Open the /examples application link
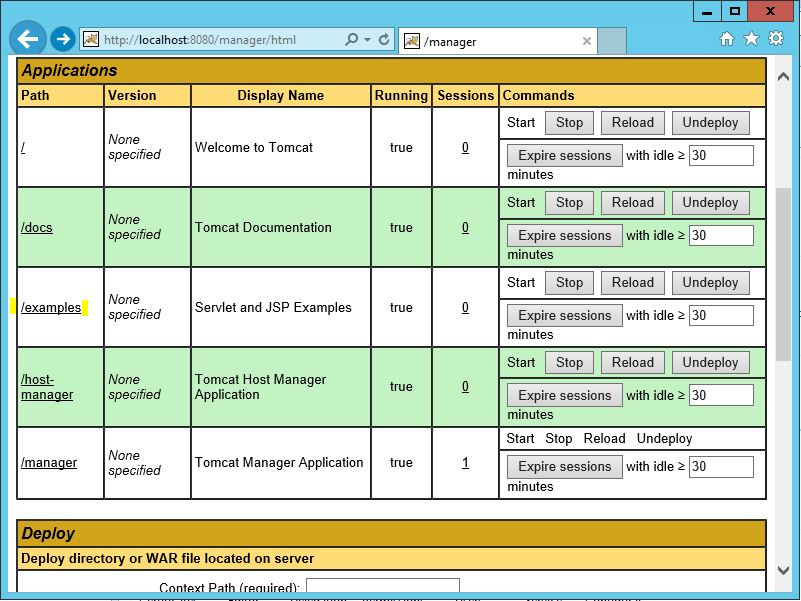This screenshot has width=801, height=601. click(51, 308)
